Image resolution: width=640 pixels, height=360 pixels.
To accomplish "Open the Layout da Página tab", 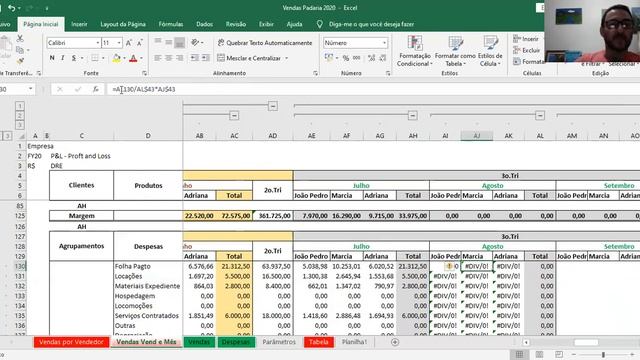I will [x=123, y=24].
